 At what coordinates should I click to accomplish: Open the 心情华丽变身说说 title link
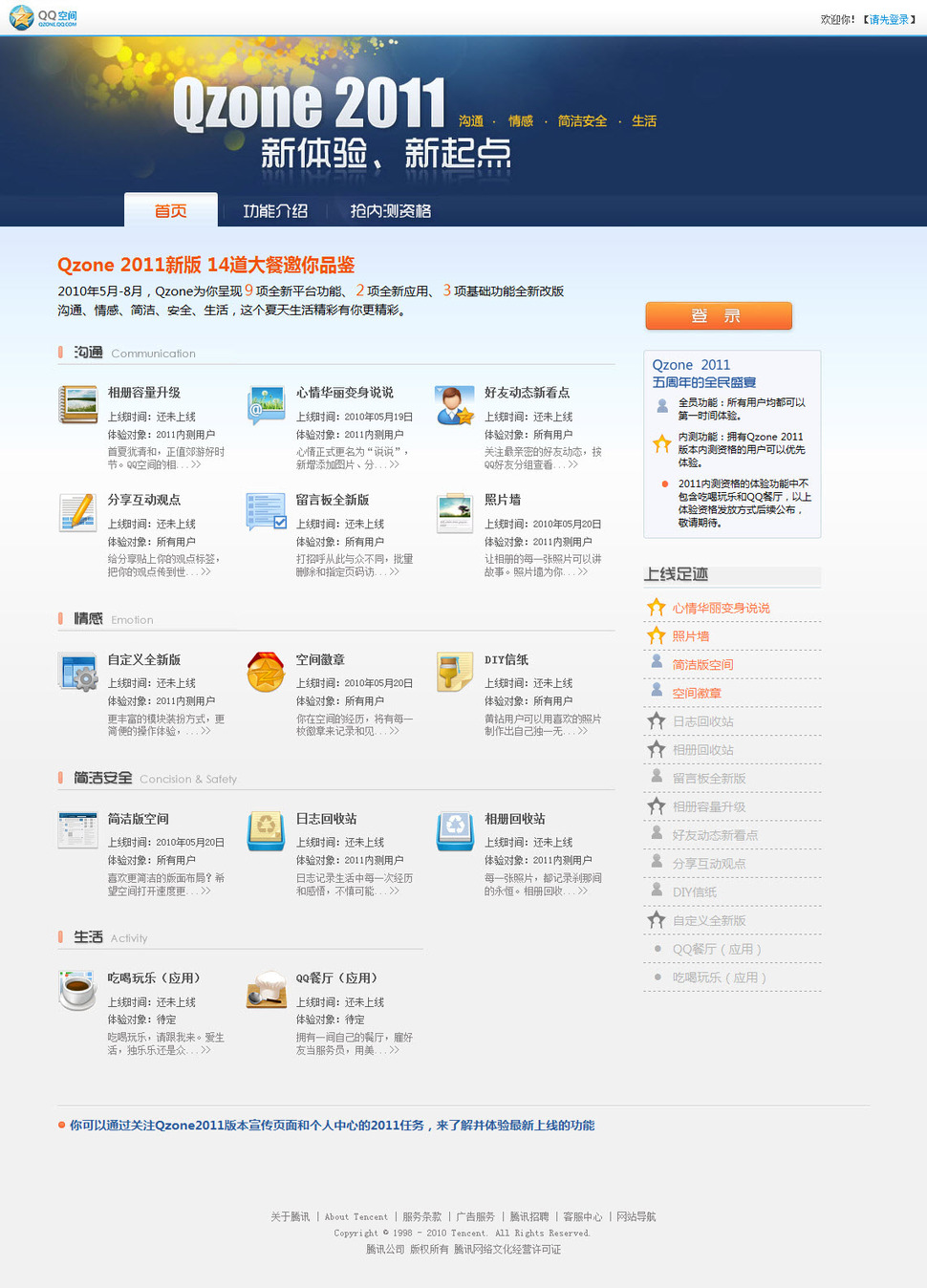click(x=345, y=393)
